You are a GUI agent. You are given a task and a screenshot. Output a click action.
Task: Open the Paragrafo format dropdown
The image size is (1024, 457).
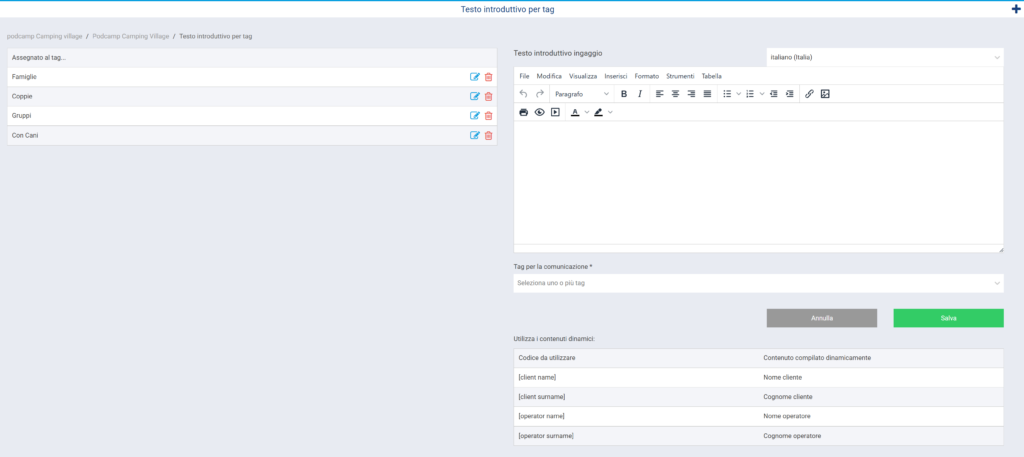coord(581,94)
